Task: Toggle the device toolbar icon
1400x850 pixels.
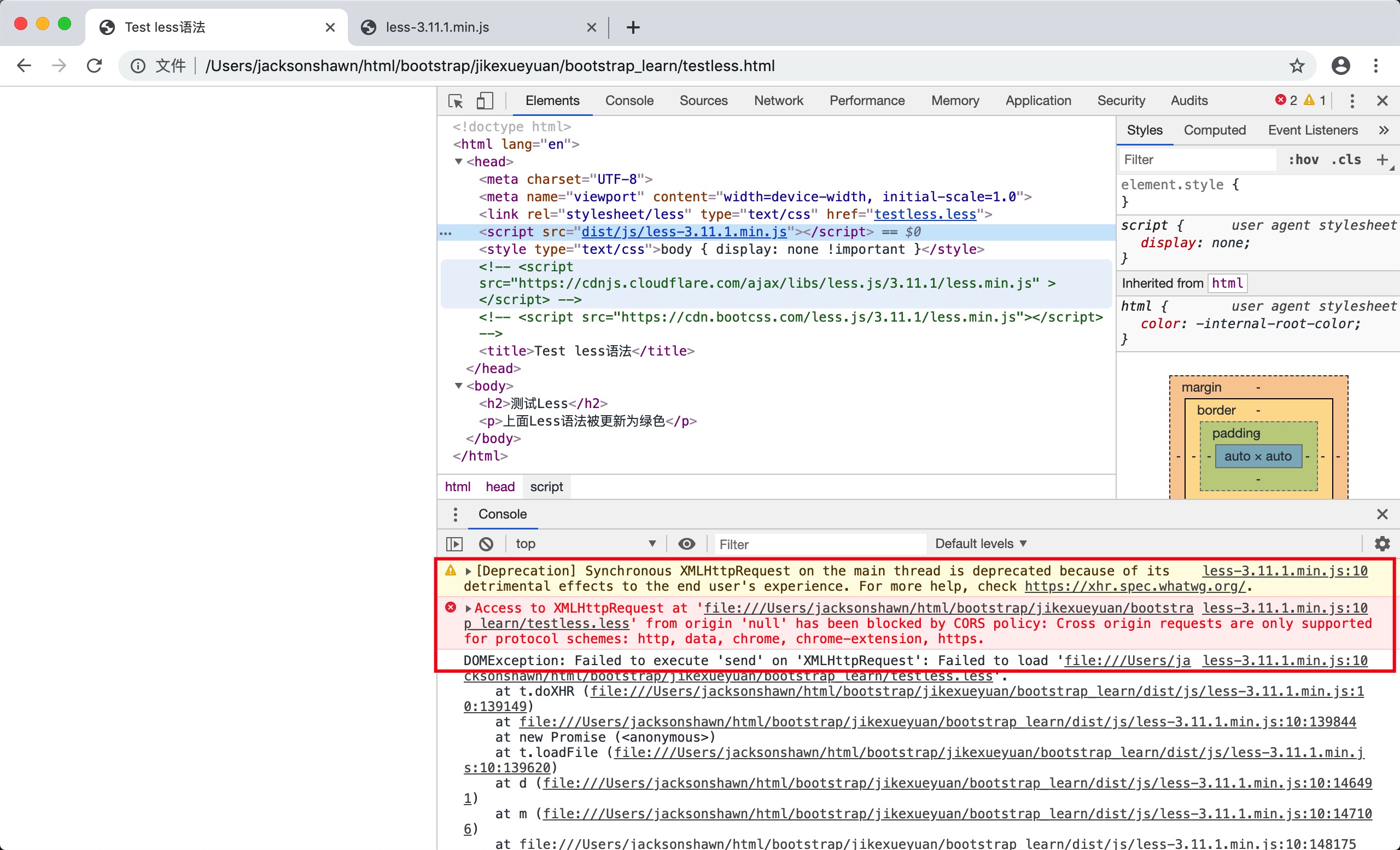Action: [x=484, y=101]
